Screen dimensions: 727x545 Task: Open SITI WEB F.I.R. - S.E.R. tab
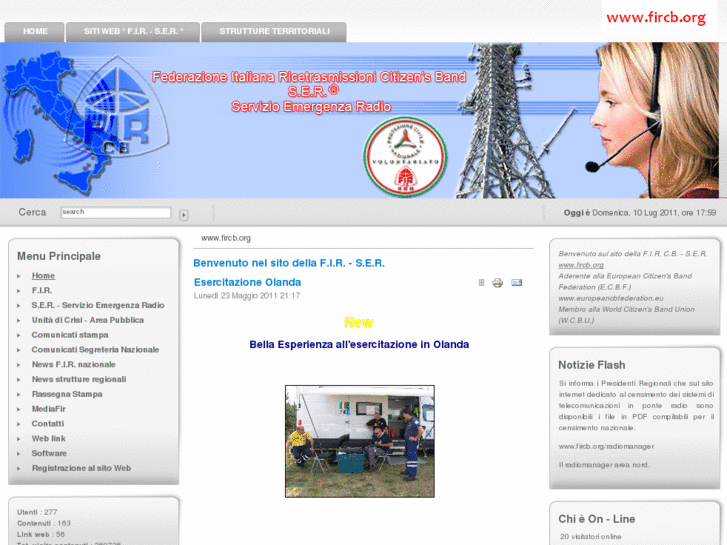tap(133, 32)
